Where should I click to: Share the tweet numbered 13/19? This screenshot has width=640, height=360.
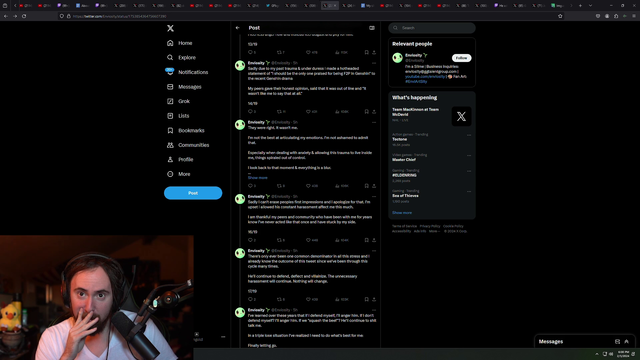coord(374,52)
